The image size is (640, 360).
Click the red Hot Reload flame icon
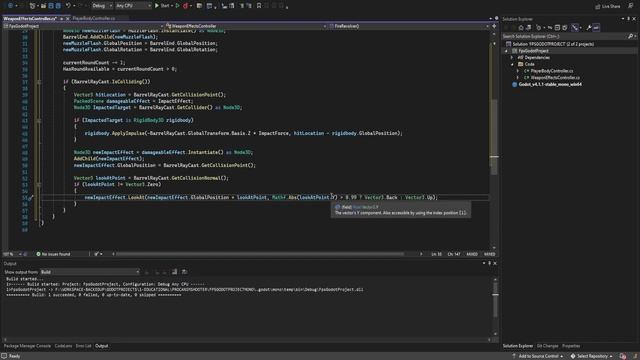coord(186,6)
